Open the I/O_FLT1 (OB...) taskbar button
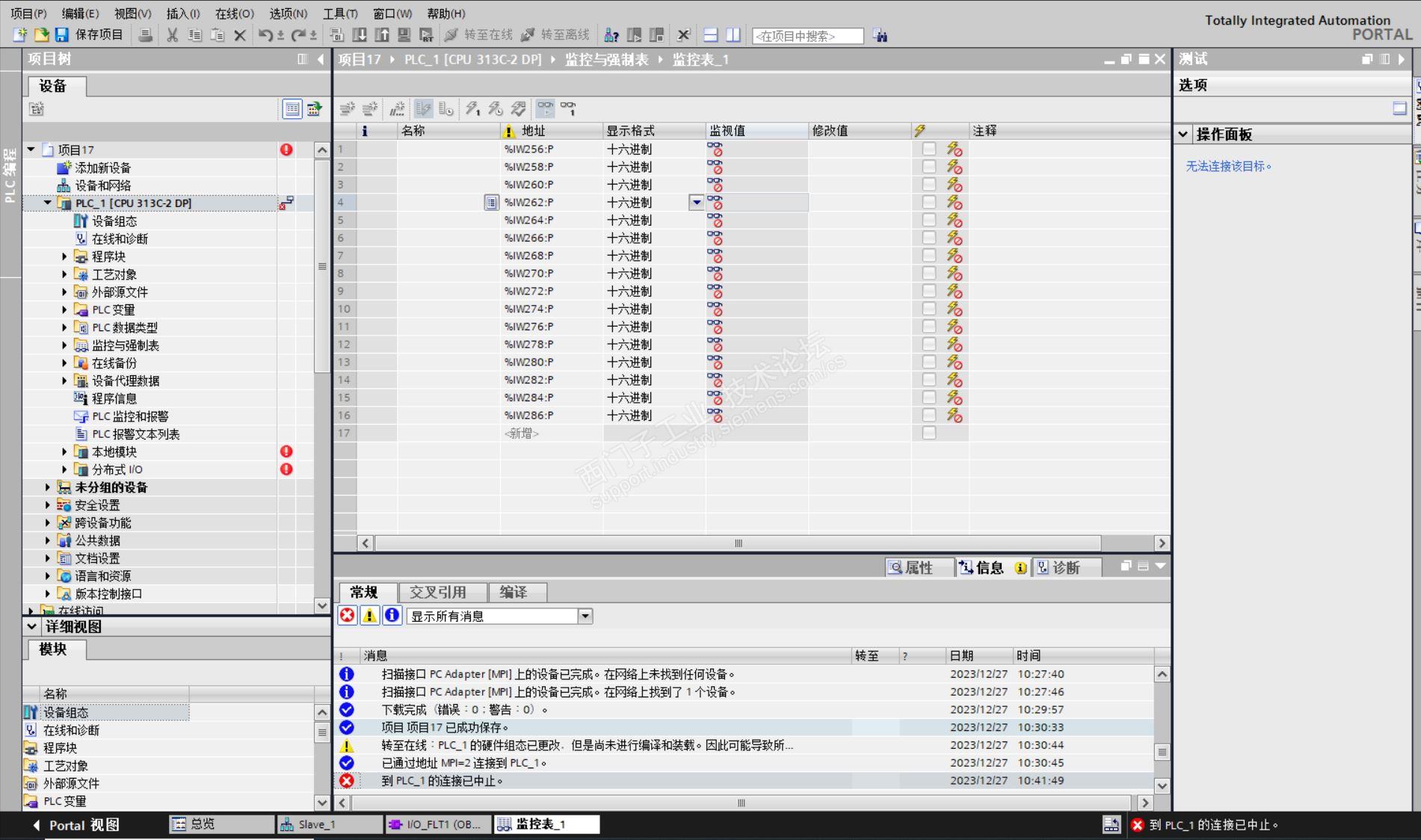Screen dimensions: 1421x840 pyautogui.click(x=438, y=824)
